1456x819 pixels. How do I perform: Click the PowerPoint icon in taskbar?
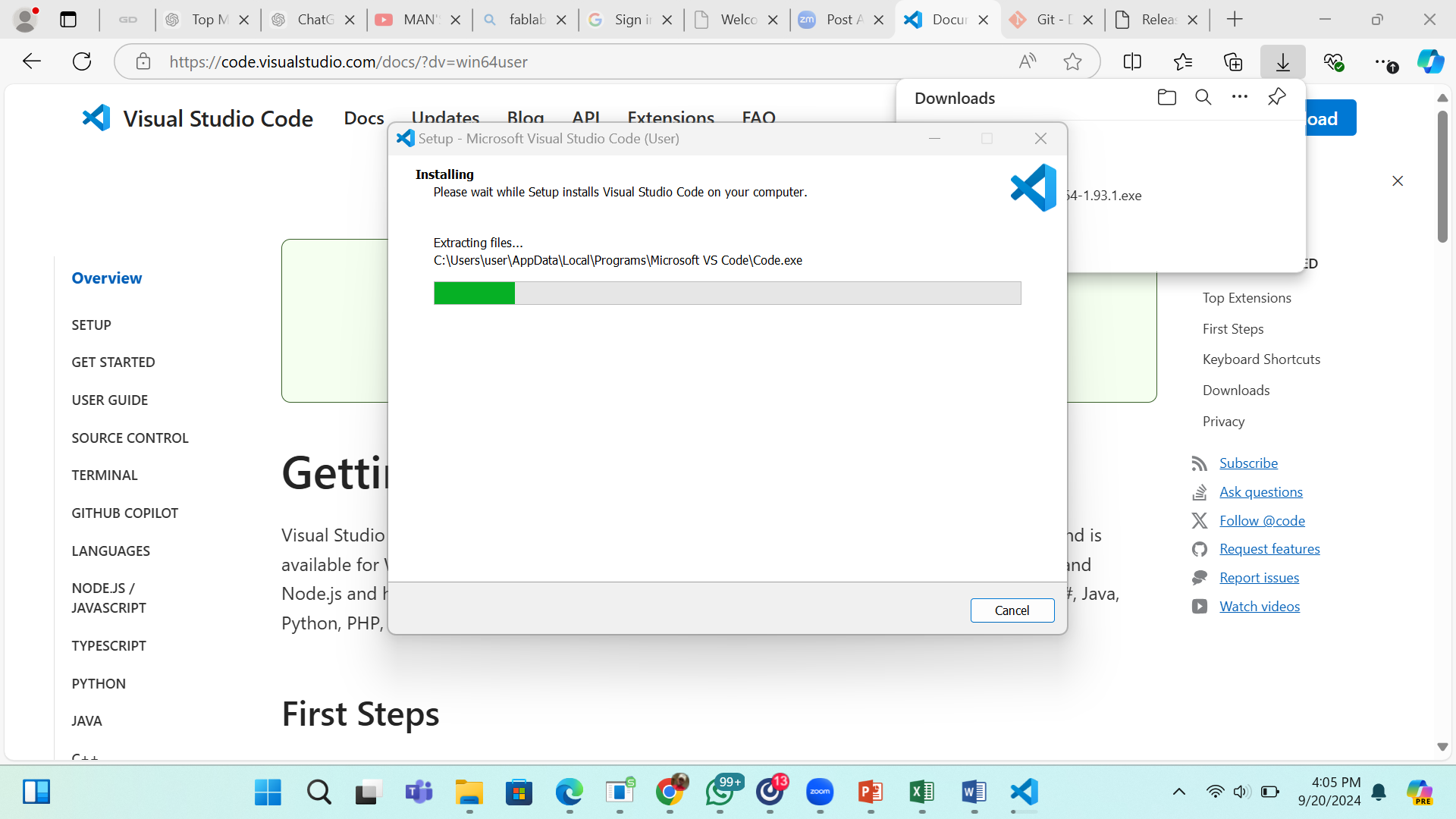(870, 791)
